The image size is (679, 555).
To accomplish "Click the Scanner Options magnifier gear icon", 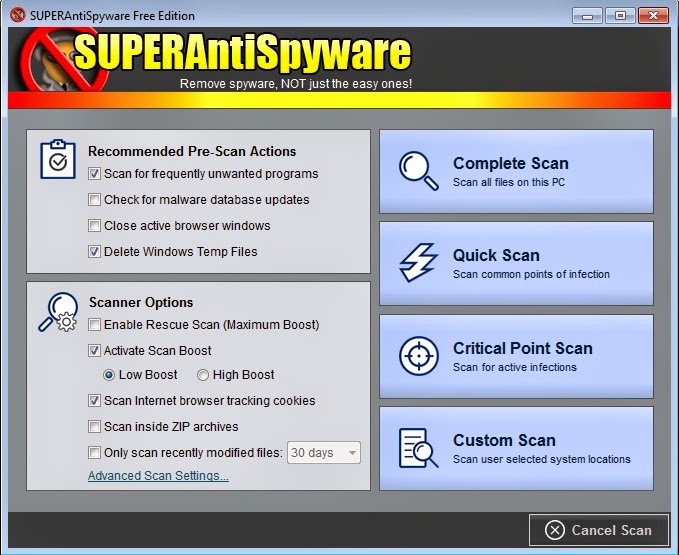I will pos(58,312).
